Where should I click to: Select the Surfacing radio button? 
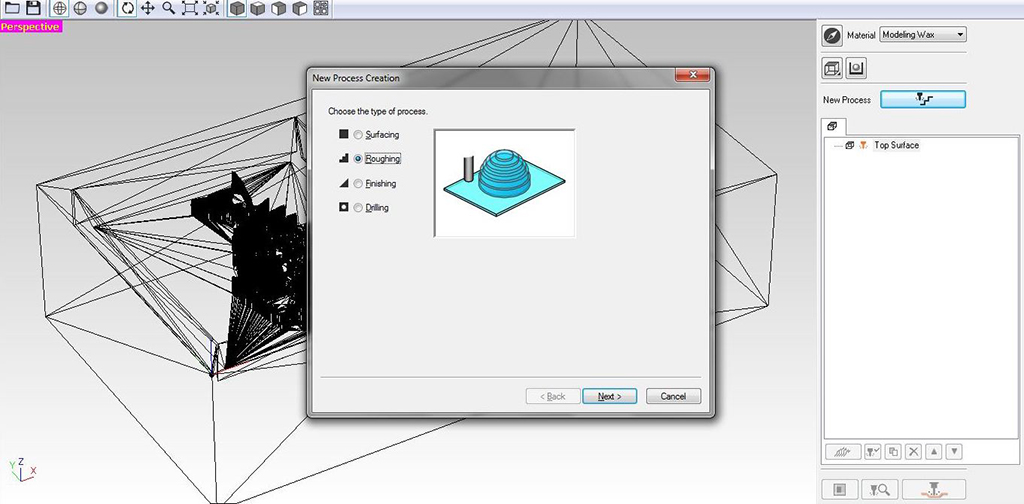pyautogui.click(x=357, y=135)
